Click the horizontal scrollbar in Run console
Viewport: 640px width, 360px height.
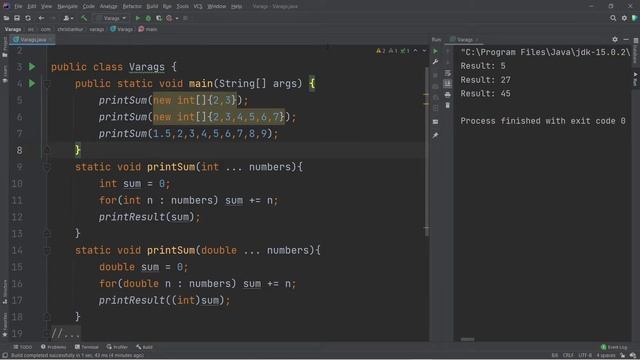click(x=467, y=339)
